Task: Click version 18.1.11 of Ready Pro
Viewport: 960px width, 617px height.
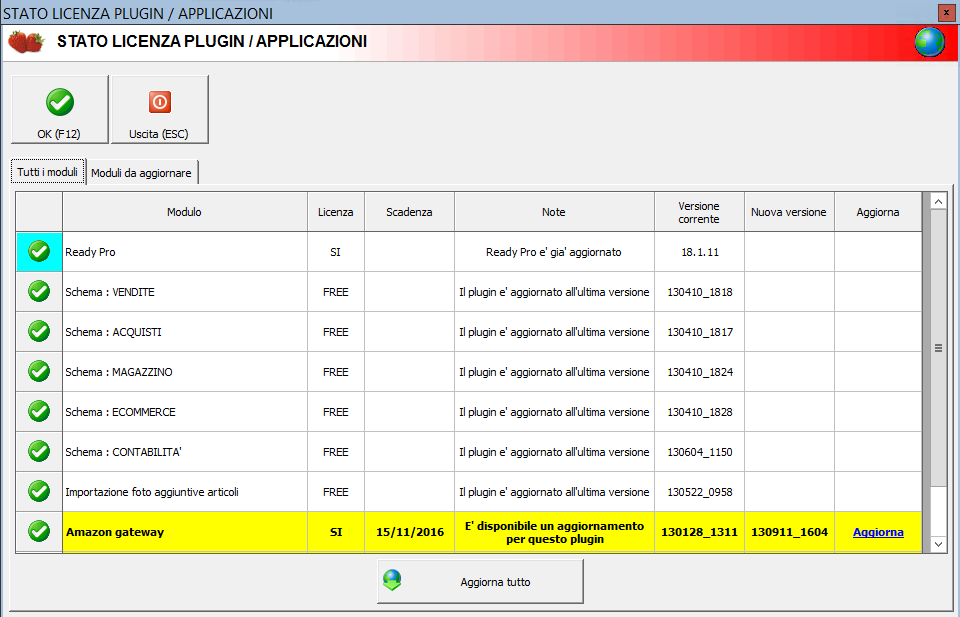Action: pyautogui.click(x=700, y=252)
